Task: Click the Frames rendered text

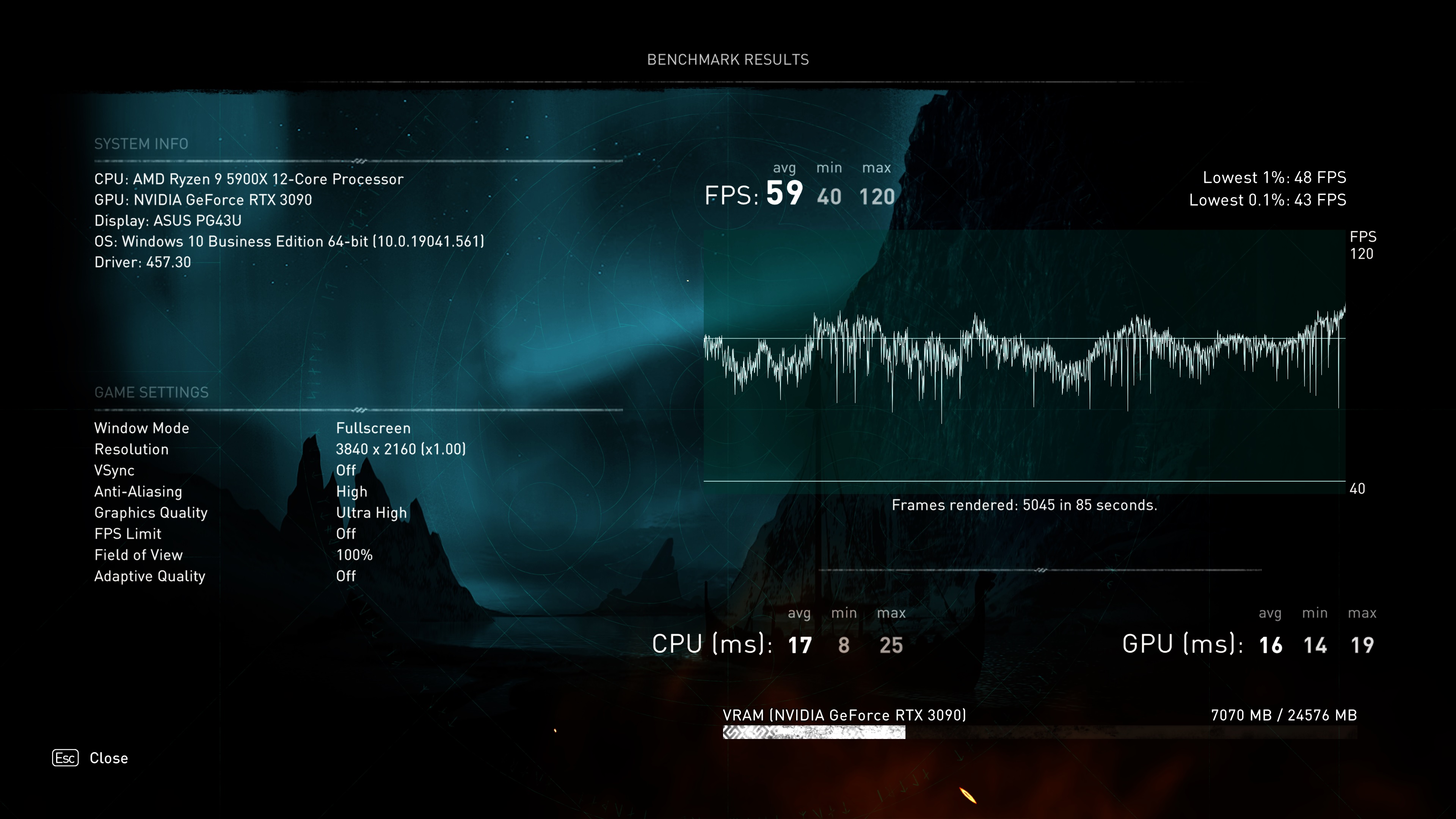Action: pyautogui.click(x=1024, y=505)
